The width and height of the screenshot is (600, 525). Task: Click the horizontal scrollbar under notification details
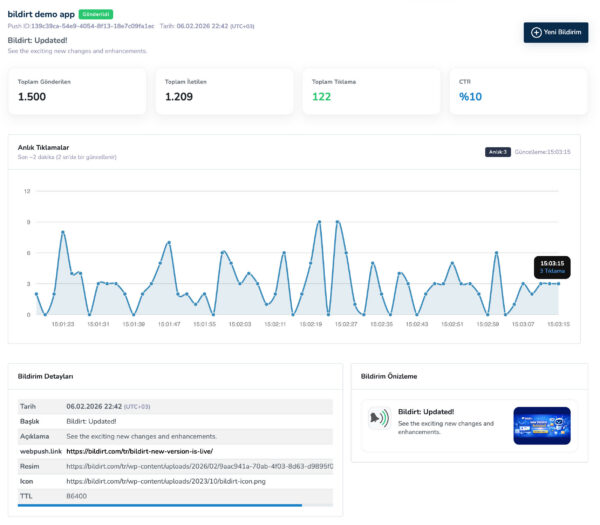[x=160, y=506]
